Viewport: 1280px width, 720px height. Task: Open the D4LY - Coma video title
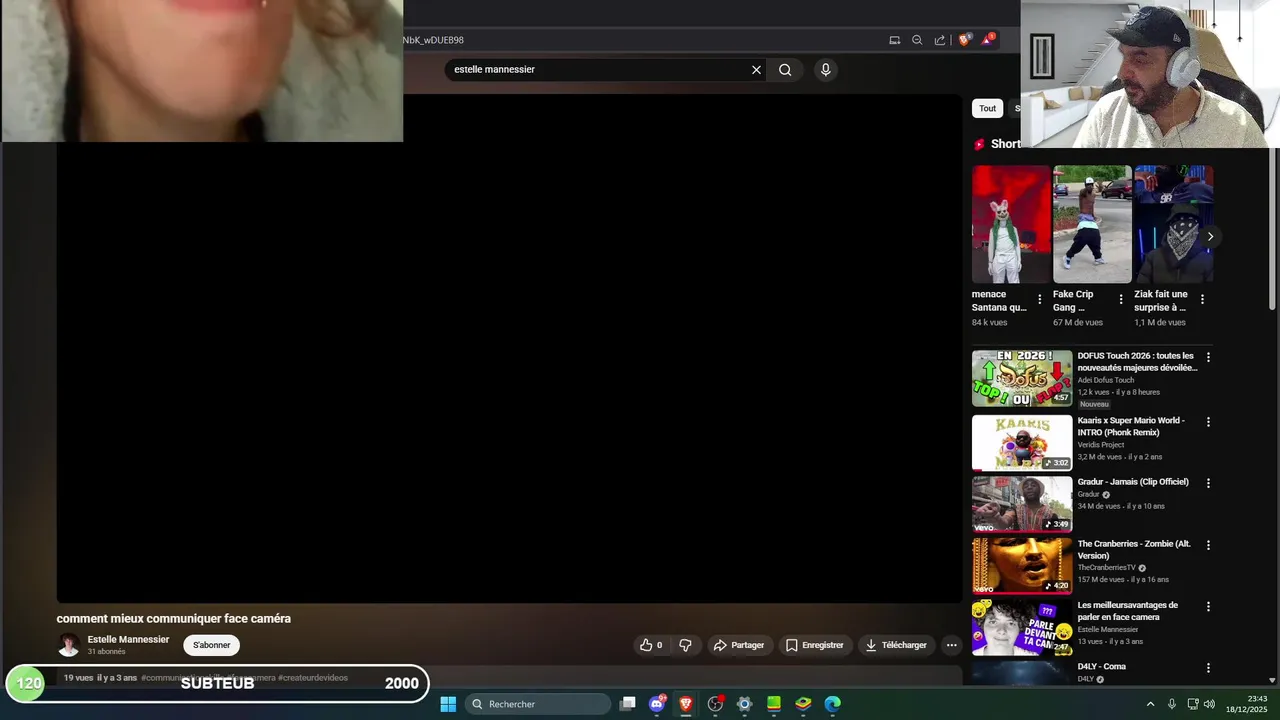click(1101, 667)
